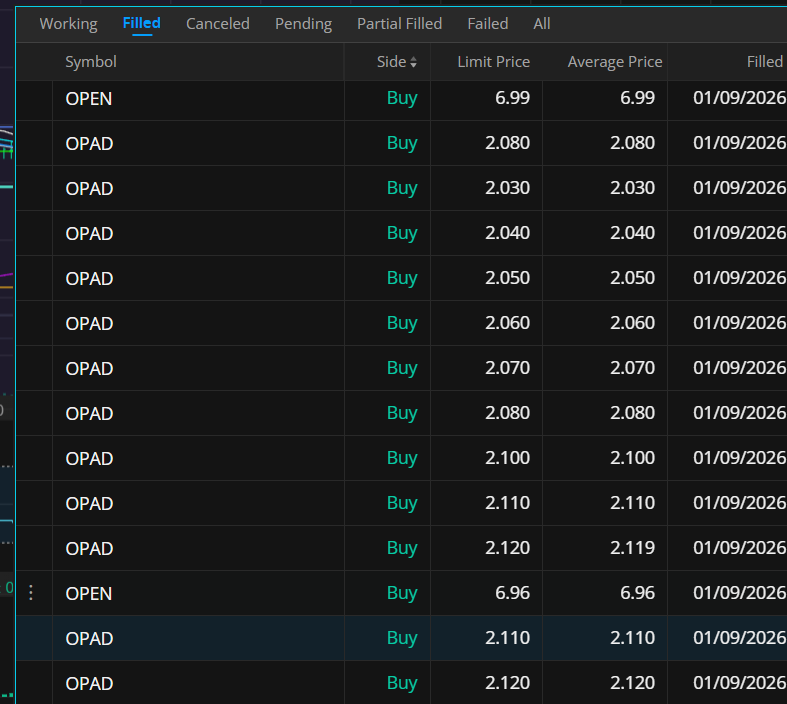Show the Pending orders tab
This screenshot has height=704, width=787.
click(x=303, y=24)
